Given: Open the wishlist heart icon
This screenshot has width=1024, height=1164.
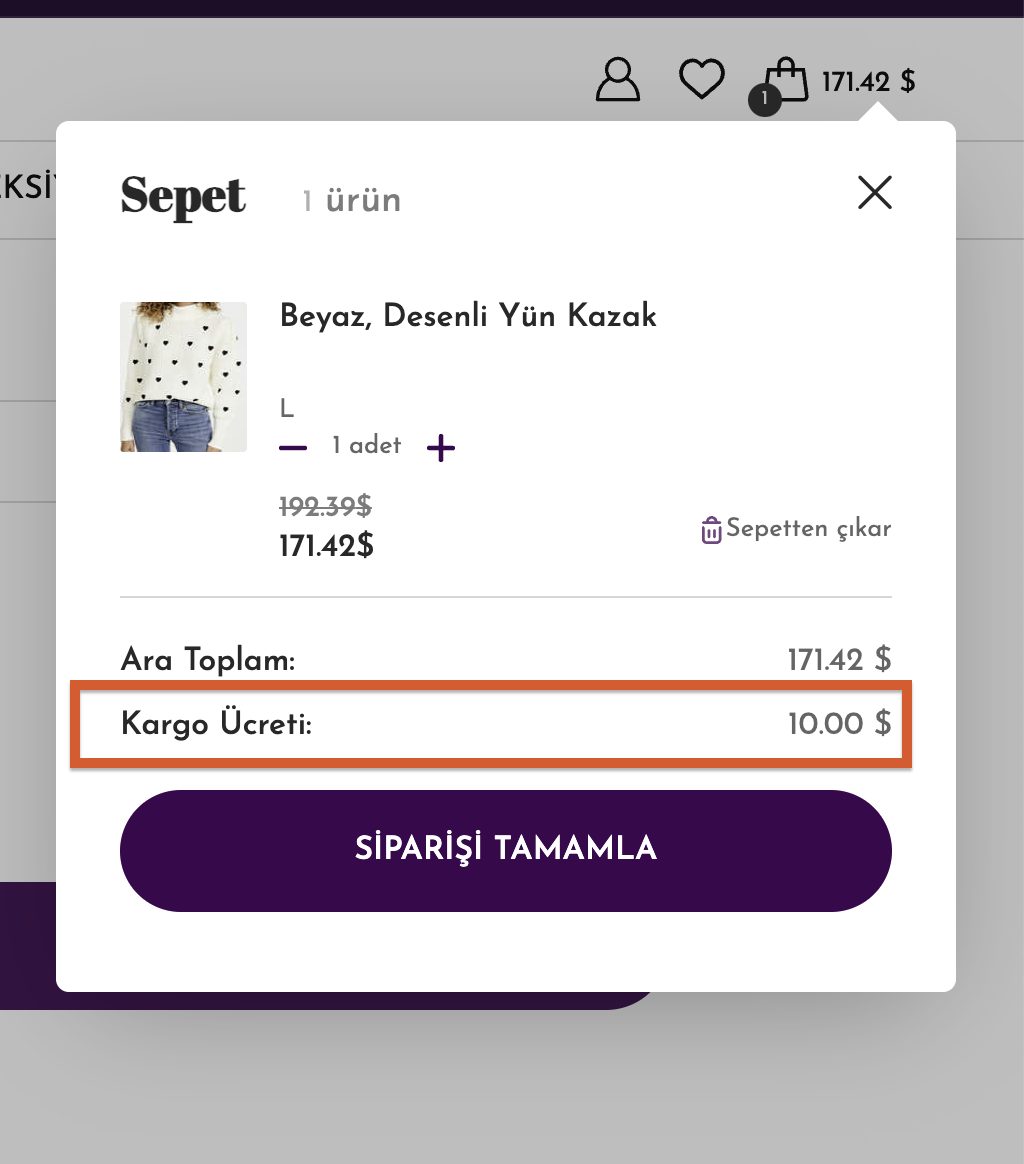Looking at the screenshot, I should 701,79.
